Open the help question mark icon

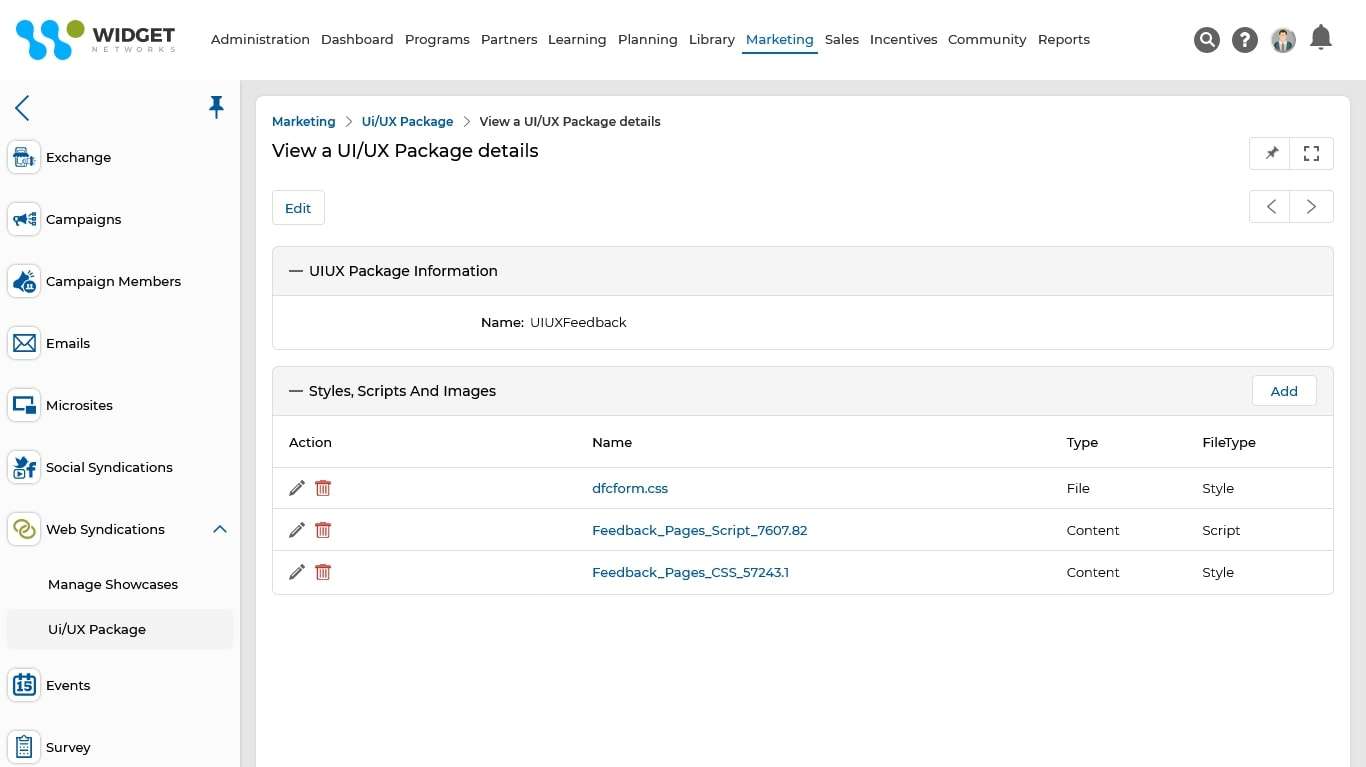coord(1245,40)
